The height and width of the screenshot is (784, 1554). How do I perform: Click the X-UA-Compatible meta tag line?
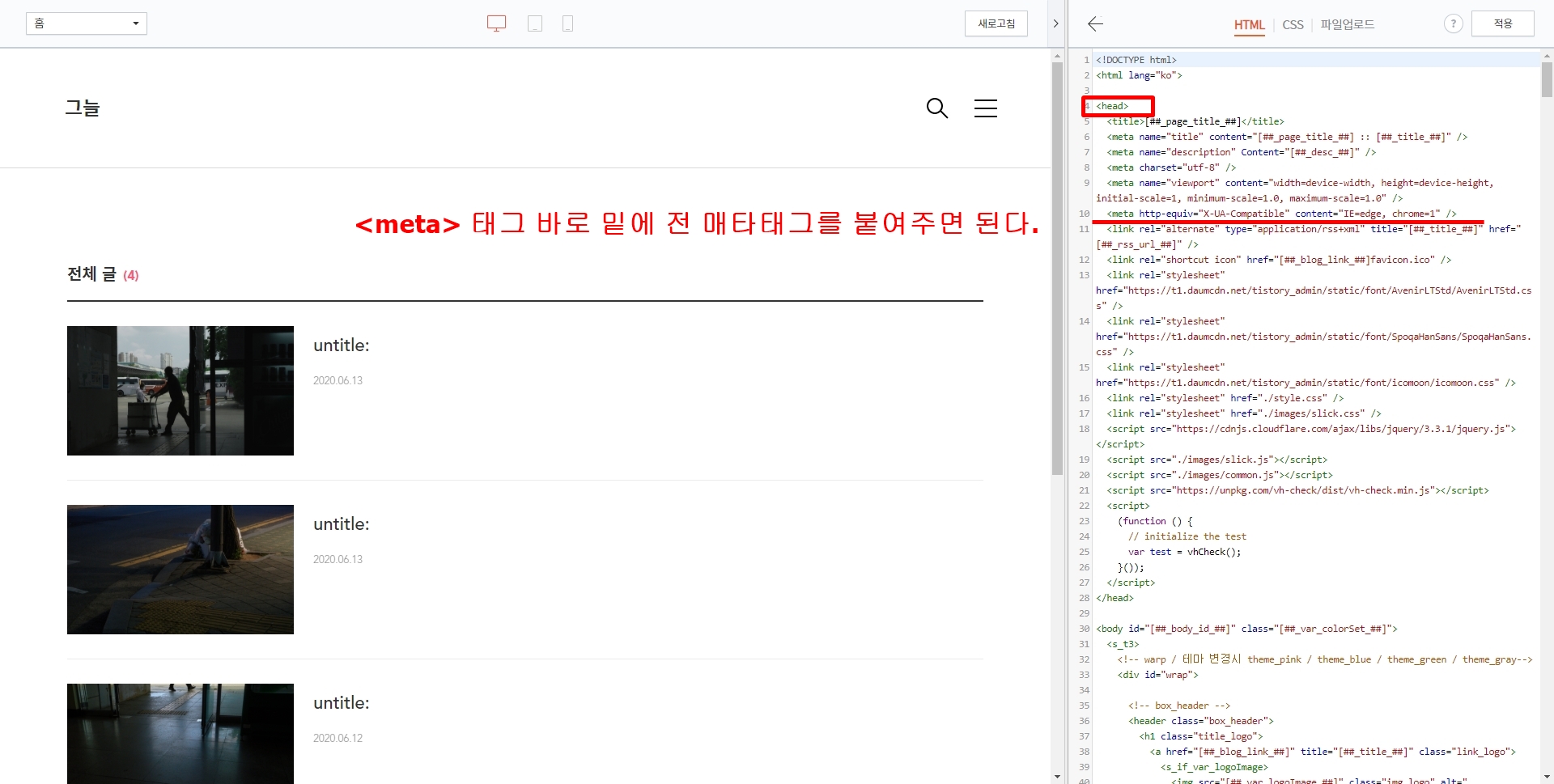1282,214
